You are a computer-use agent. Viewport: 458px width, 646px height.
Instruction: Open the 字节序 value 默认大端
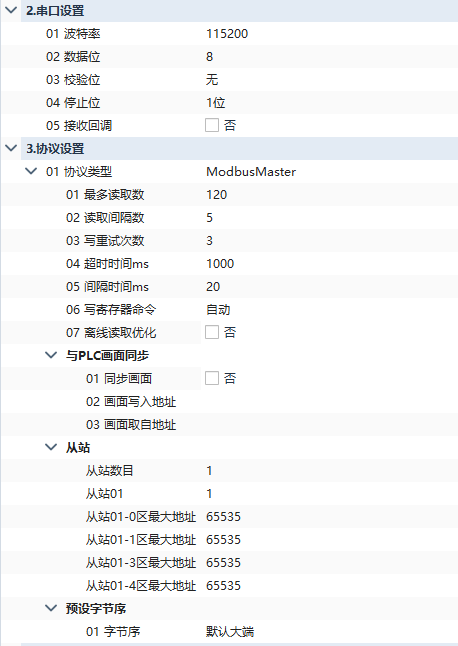pos(230,631)
